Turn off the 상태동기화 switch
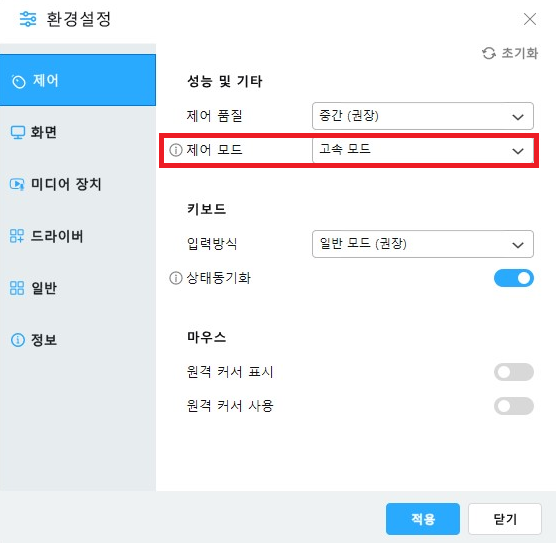Image resolution: width=558 pixels, height=543 pixels. pos(514,278)
